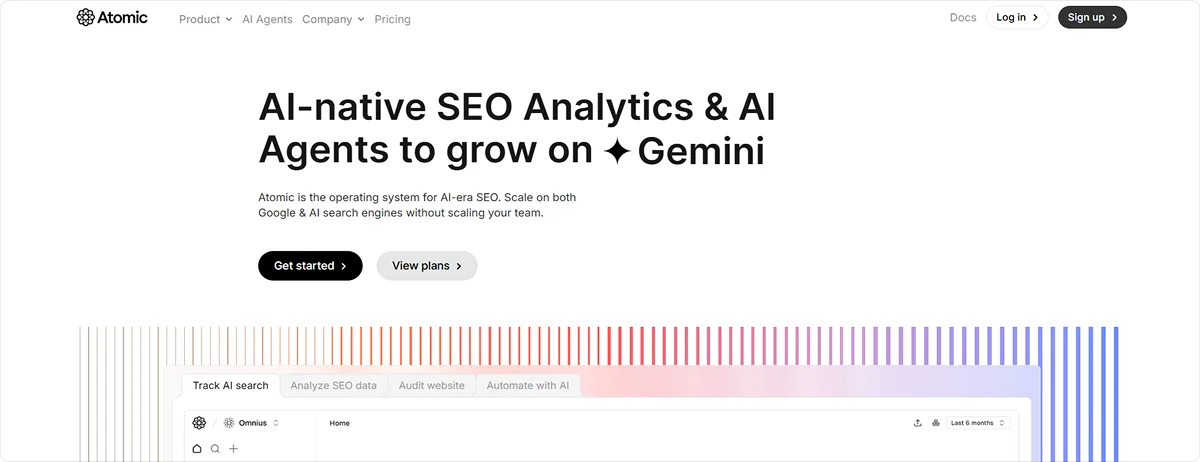Image resolution: width=1200 pixels, height=462 pixels.
Task: Select the Audit website tab
Action: click(431, 385)
